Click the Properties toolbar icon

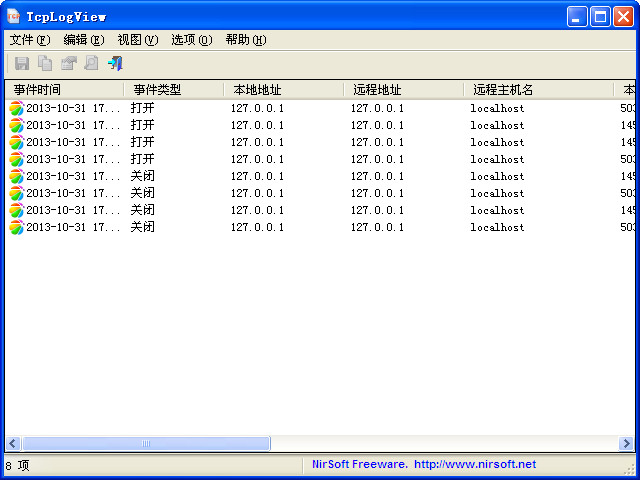coord(68,64)
